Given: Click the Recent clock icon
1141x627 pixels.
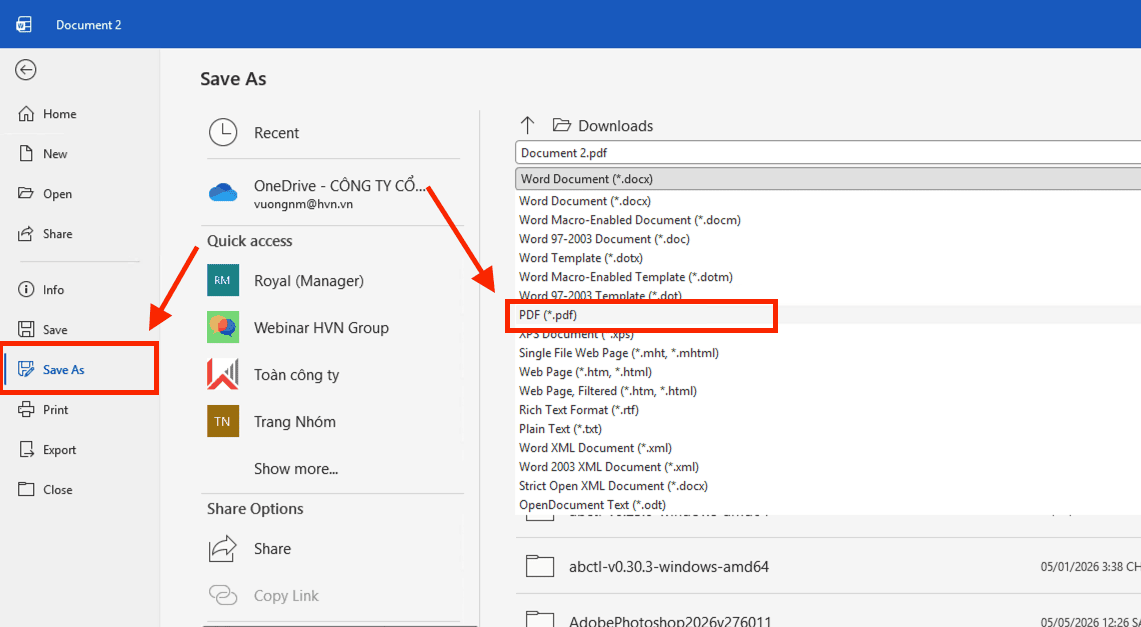Looking at the screenshot, I should click(223, 132).
